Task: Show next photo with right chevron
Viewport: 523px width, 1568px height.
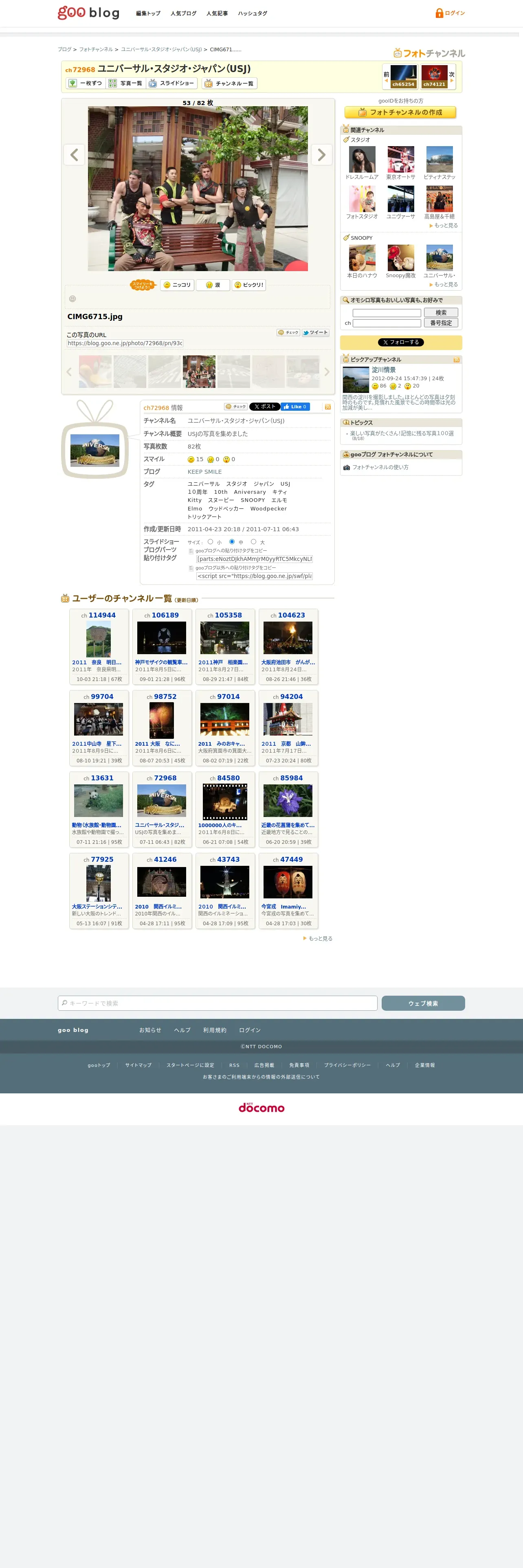Action: (x=321, y=155)
